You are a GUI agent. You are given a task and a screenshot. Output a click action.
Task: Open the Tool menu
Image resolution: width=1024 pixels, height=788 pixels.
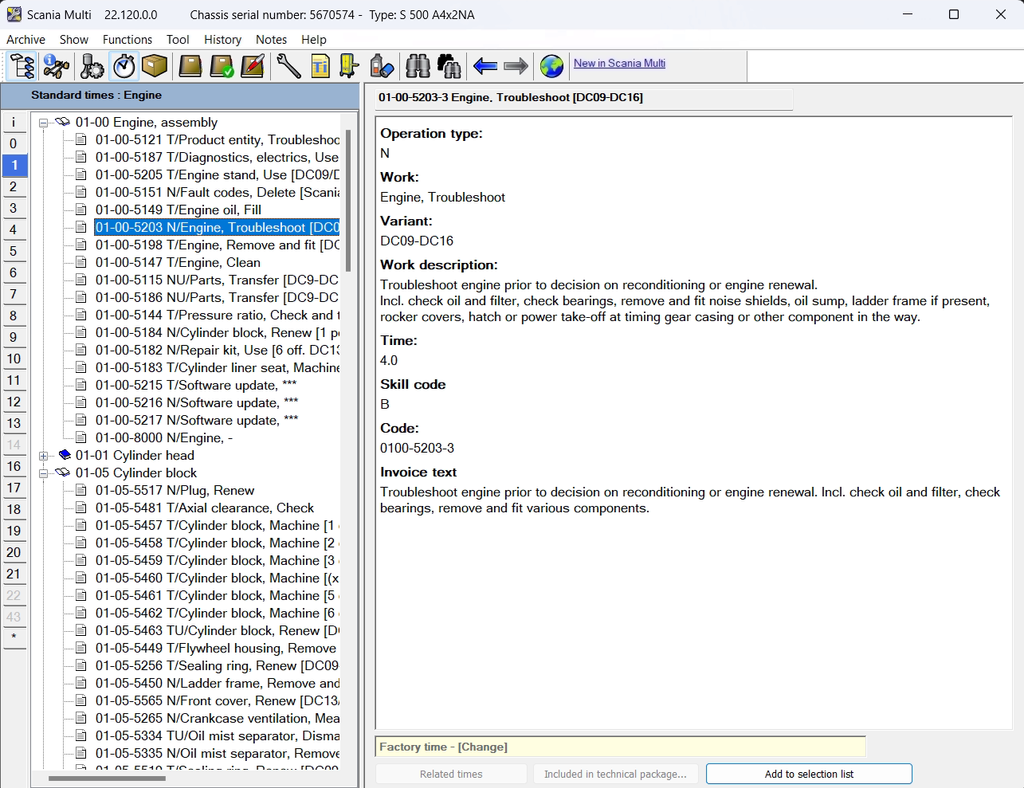point(178,40)
